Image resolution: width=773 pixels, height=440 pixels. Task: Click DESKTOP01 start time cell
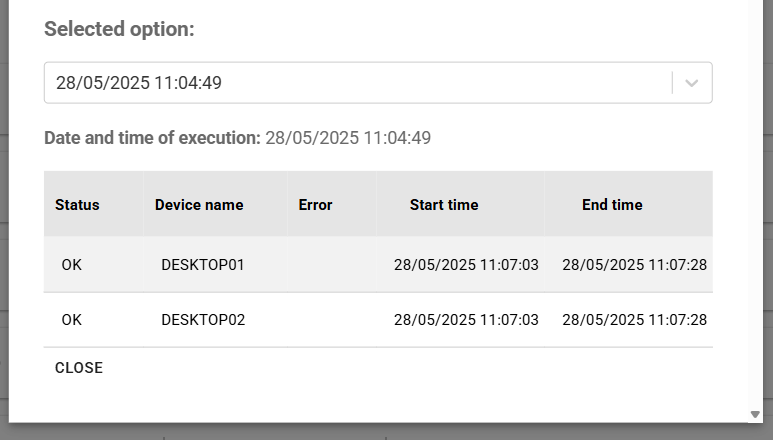pos(466,265)
